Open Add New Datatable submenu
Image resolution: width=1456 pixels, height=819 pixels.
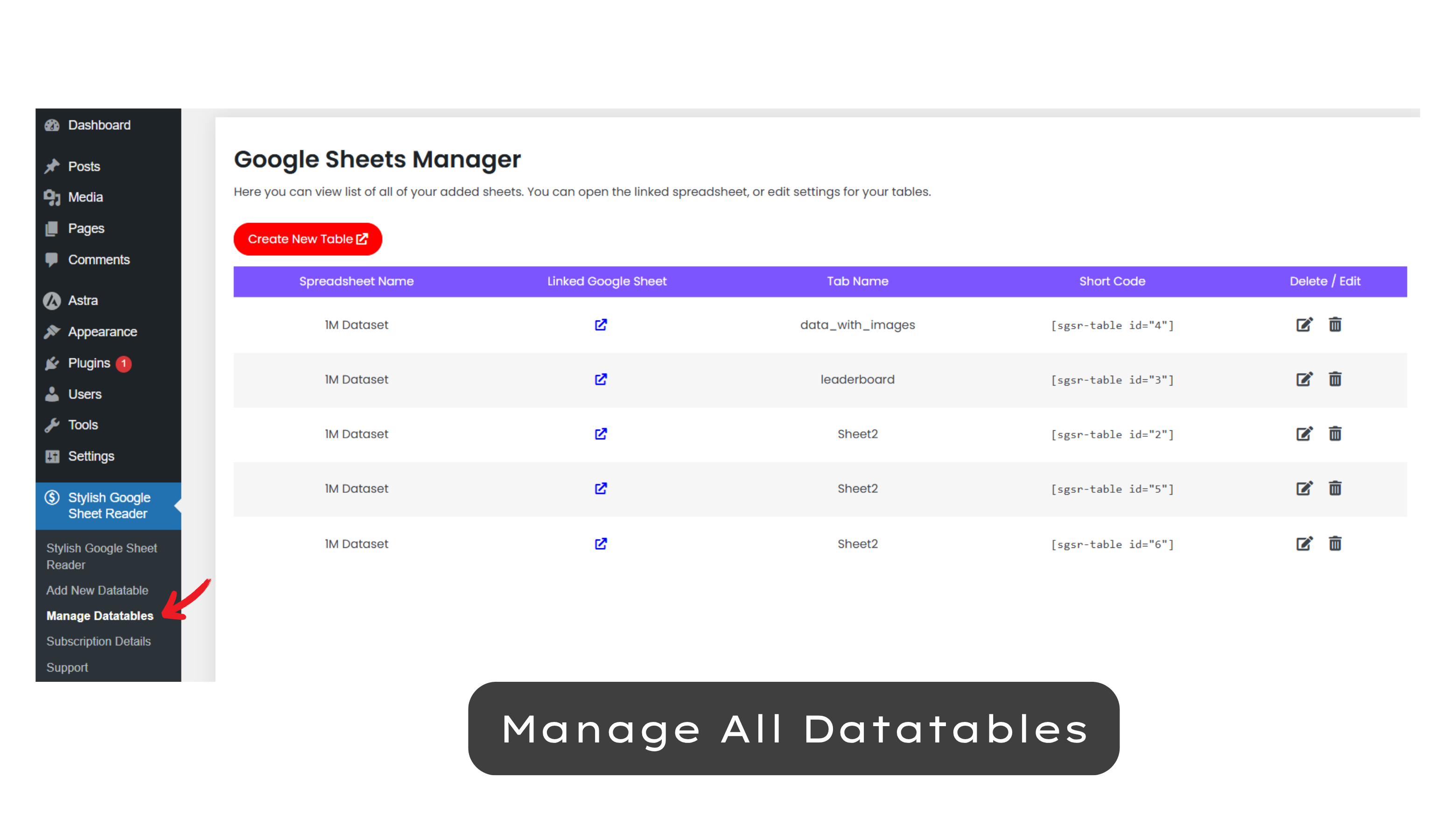(x=97, y=590)
